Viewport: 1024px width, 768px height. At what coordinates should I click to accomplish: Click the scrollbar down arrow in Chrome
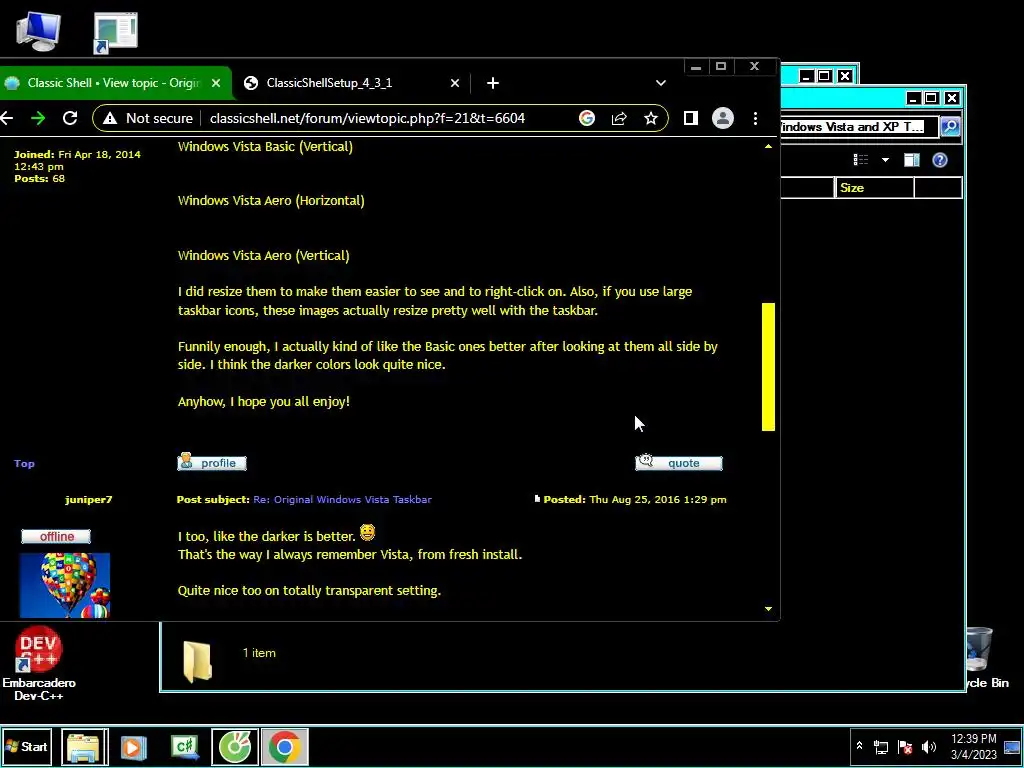(768, 609)
